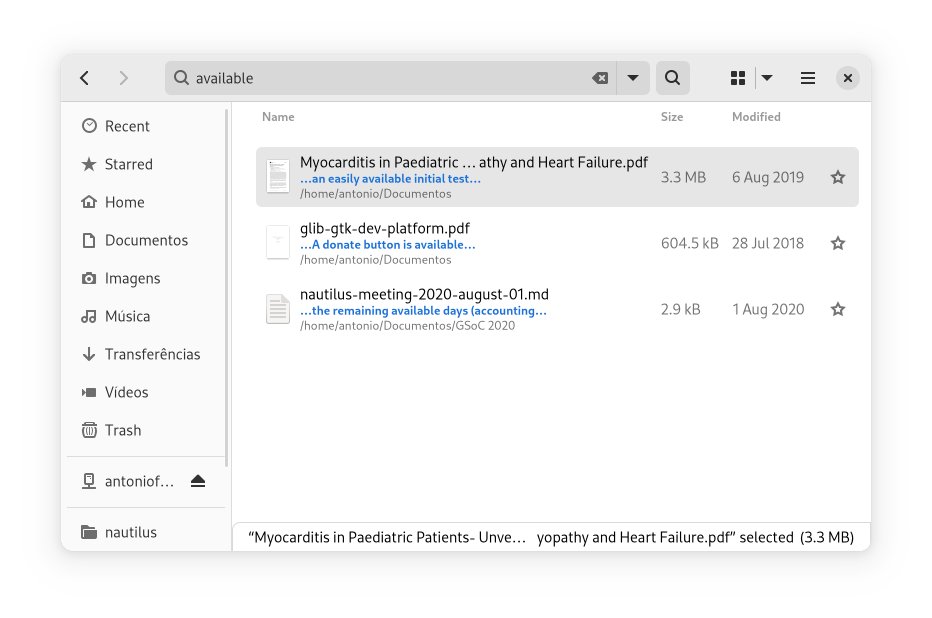Viewport: 932px width, 618px height.
Task: Open the Starred files view
Action: coord(125,164)
